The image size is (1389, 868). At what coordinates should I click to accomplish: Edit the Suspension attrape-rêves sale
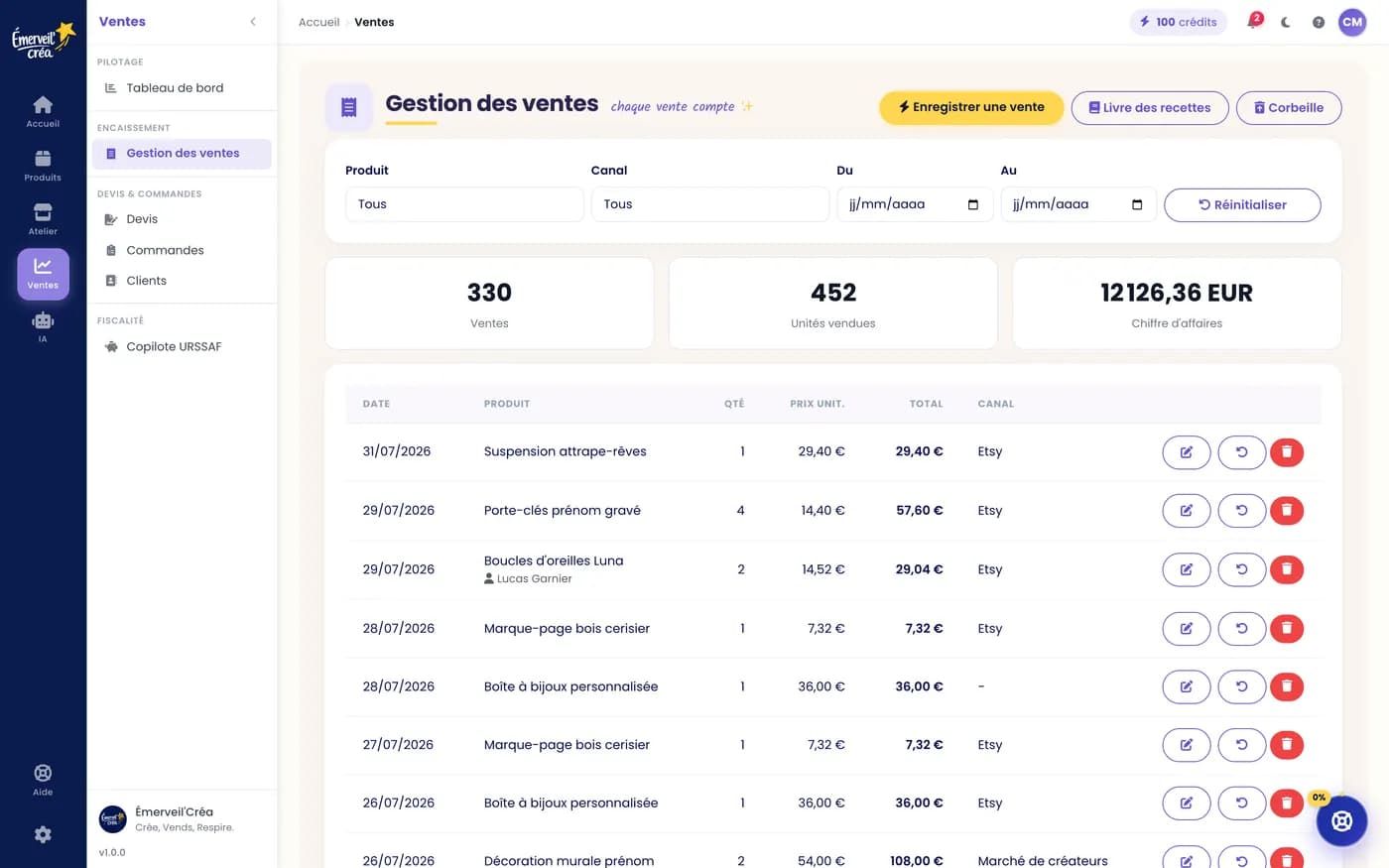tap(1187, 452)
